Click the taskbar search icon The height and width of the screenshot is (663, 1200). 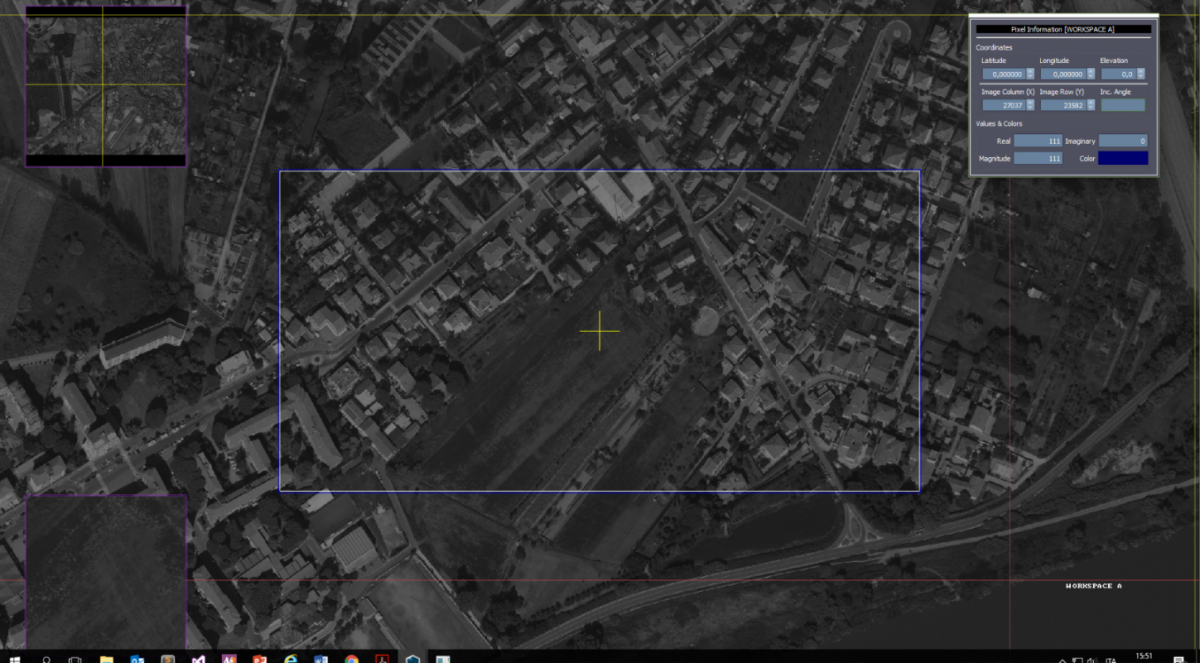tap(46, 657)
